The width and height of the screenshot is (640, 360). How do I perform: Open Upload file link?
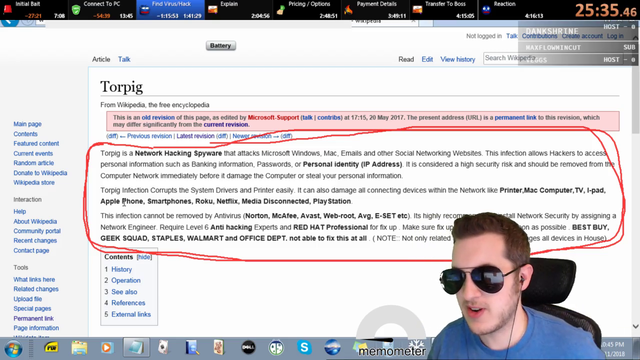[x=27, y=299]
